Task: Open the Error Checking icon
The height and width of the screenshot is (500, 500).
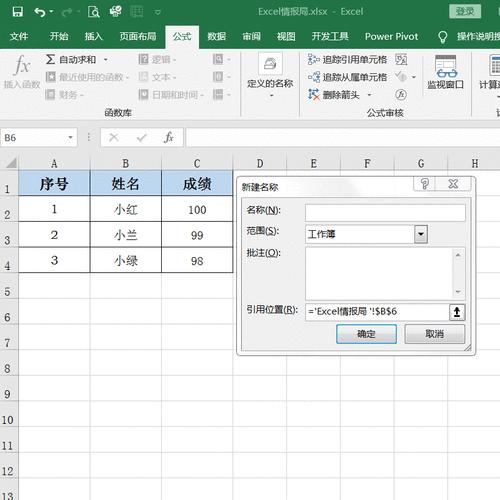Action: pyautogui.click(x=401, y=77)
